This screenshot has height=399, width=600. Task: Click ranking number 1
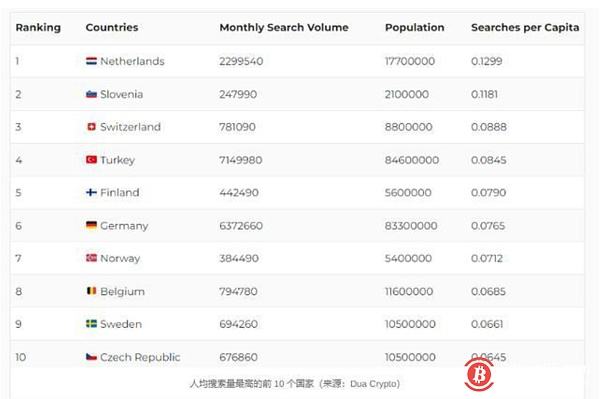point(17,61)
